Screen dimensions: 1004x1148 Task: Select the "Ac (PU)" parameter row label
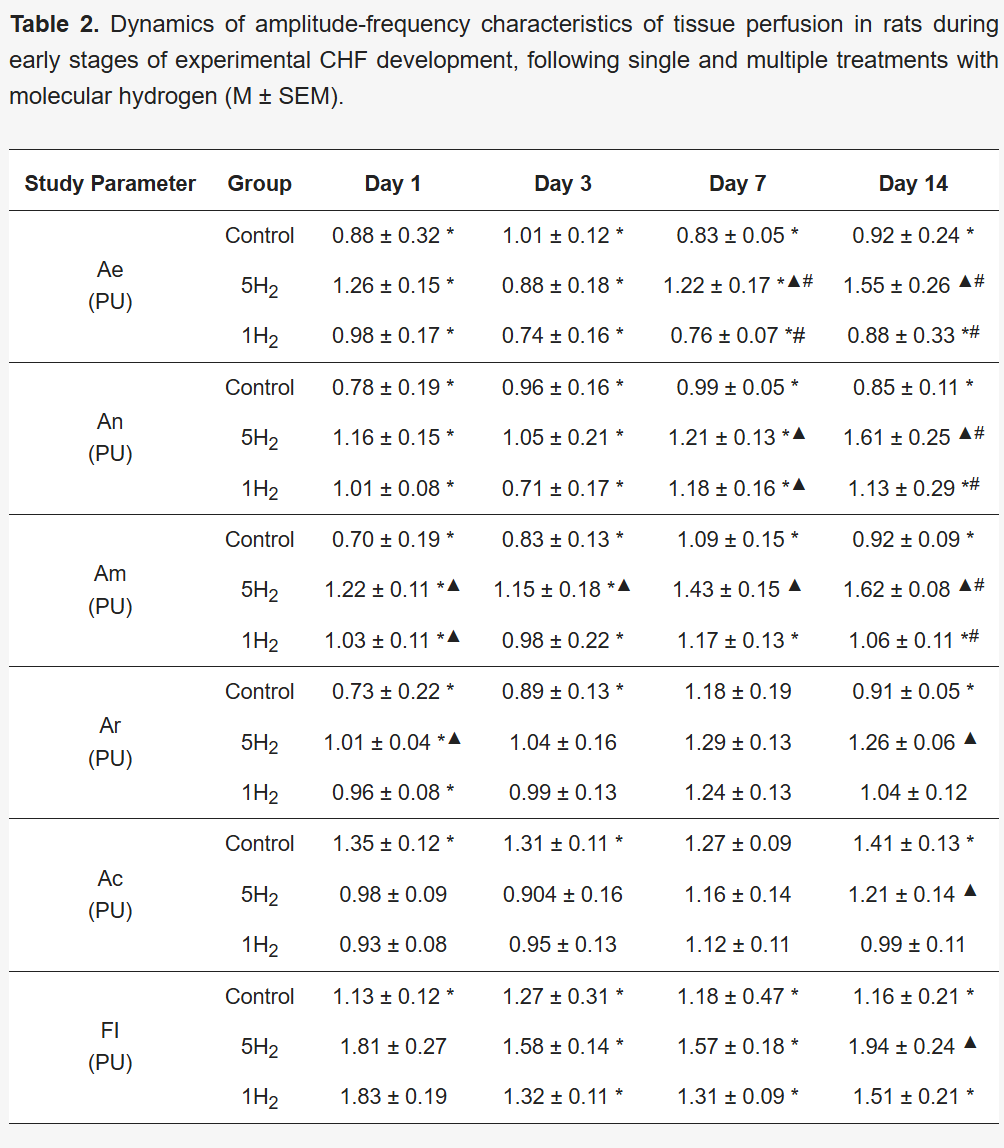click(110, 894)
